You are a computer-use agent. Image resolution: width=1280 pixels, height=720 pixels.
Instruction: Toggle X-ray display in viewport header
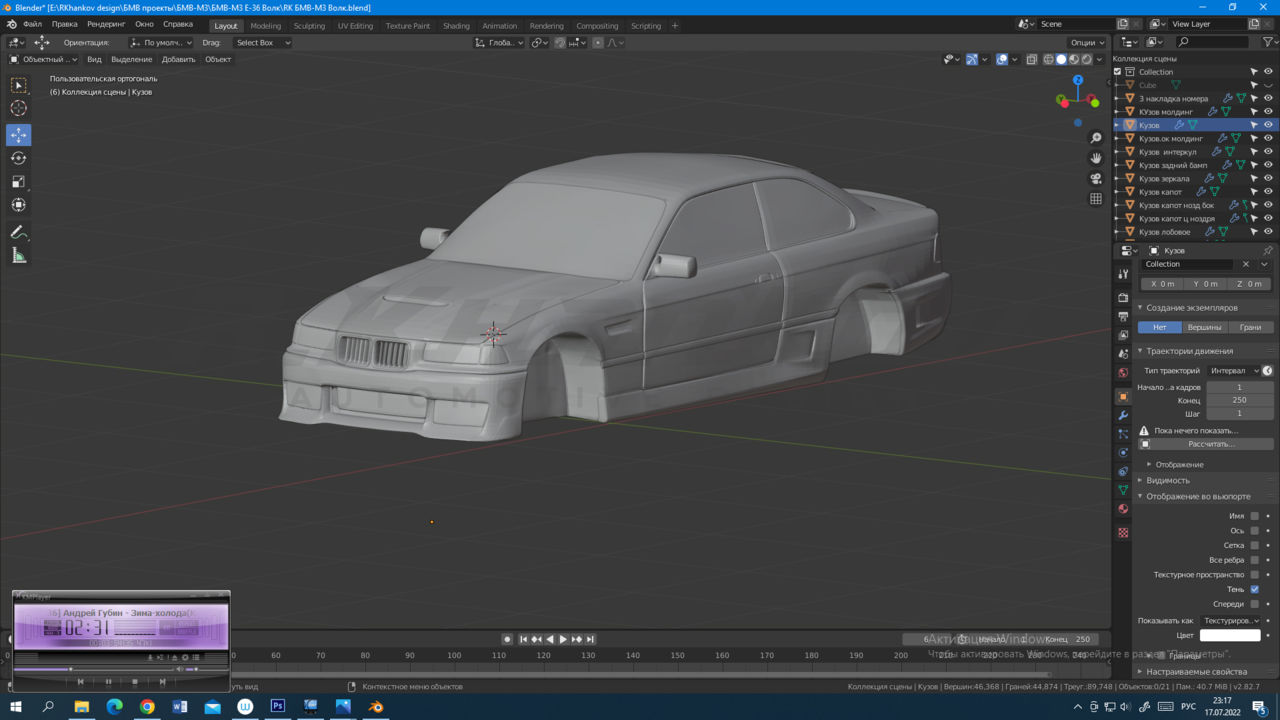(1031, 59)
